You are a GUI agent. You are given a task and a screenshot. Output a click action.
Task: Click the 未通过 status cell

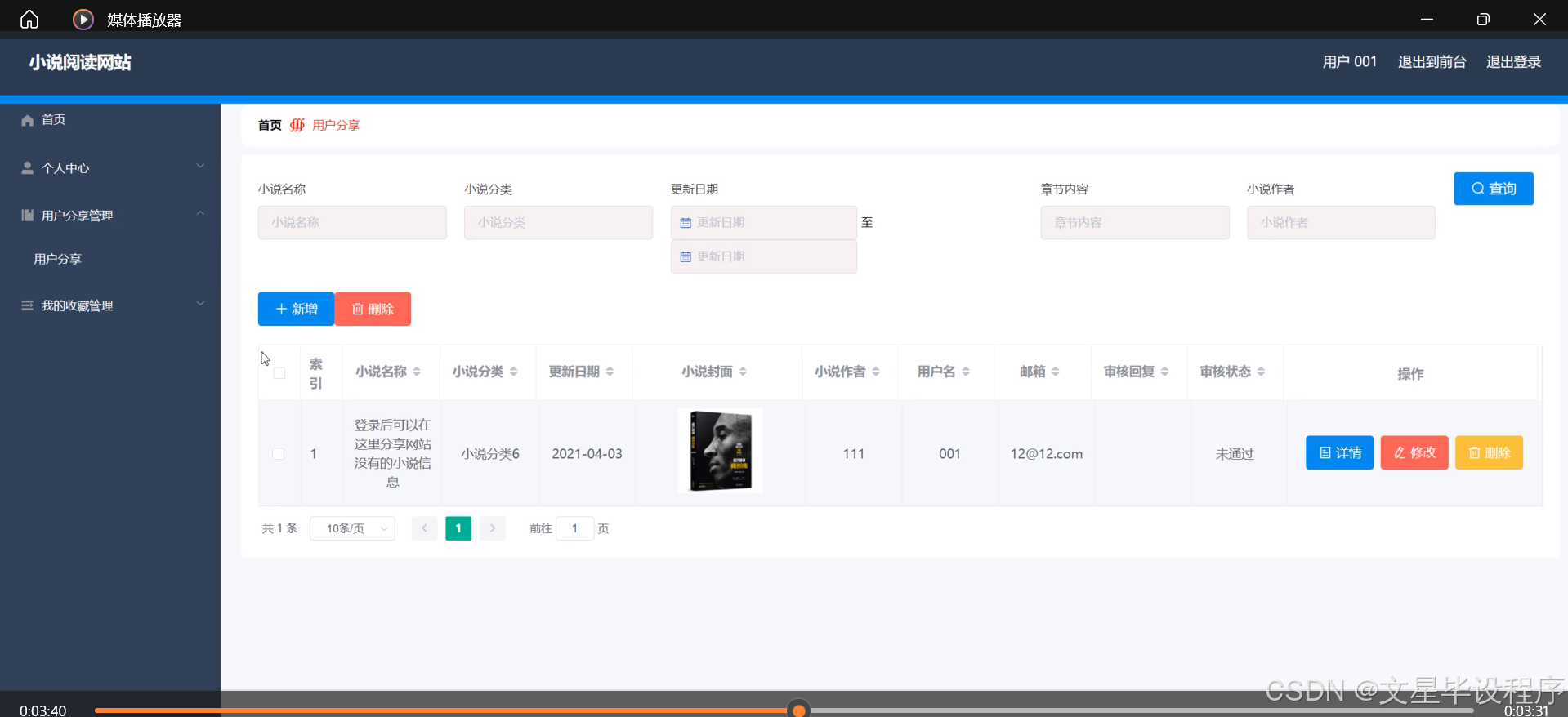[1235, 454]
